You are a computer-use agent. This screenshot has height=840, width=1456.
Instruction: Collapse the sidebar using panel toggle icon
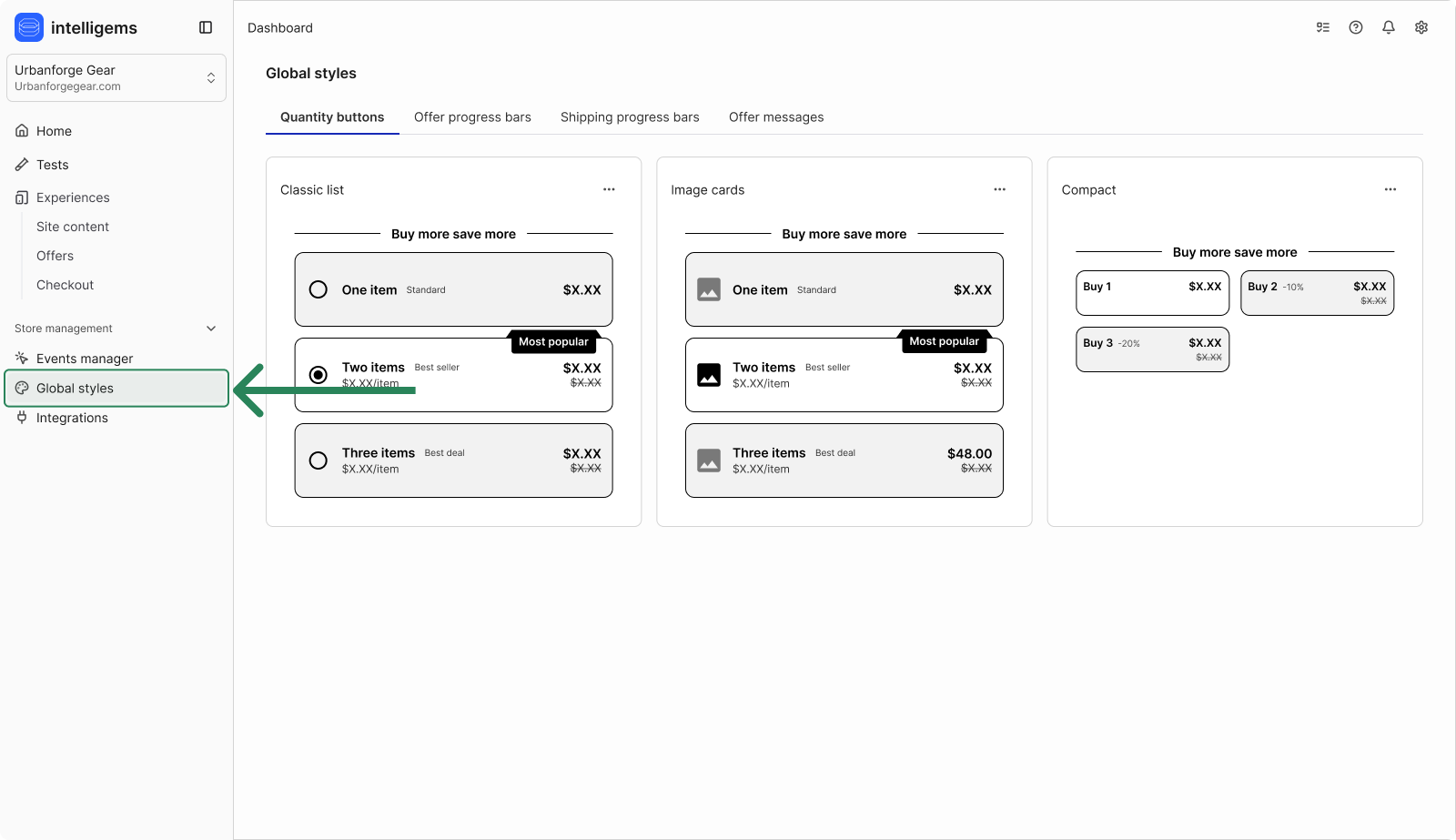click(x=206, y=27)
